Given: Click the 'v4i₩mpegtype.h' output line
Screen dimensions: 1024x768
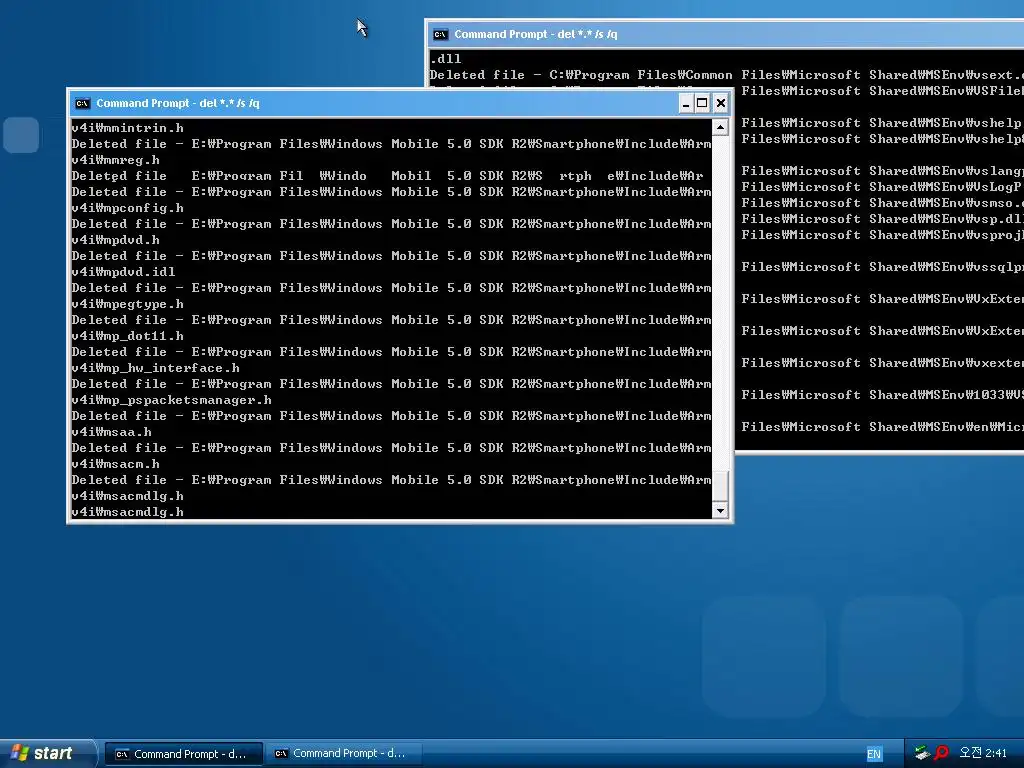Looking at the screenshot, I should click(x=127, y=304).
